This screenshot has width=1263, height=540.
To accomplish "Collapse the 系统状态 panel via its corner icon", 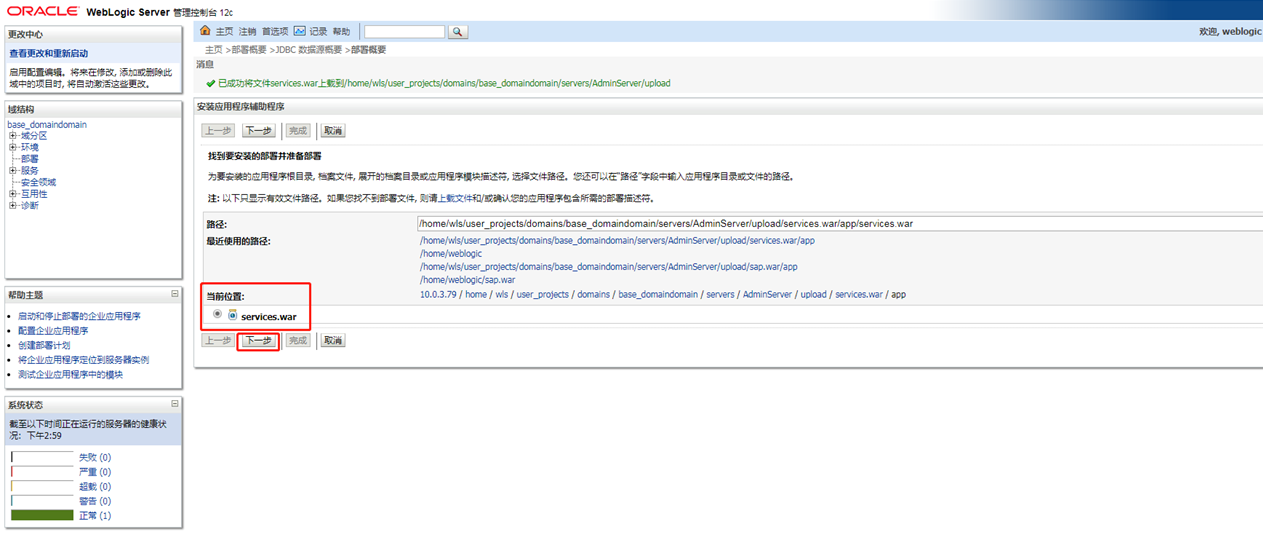I will [175, 404].
